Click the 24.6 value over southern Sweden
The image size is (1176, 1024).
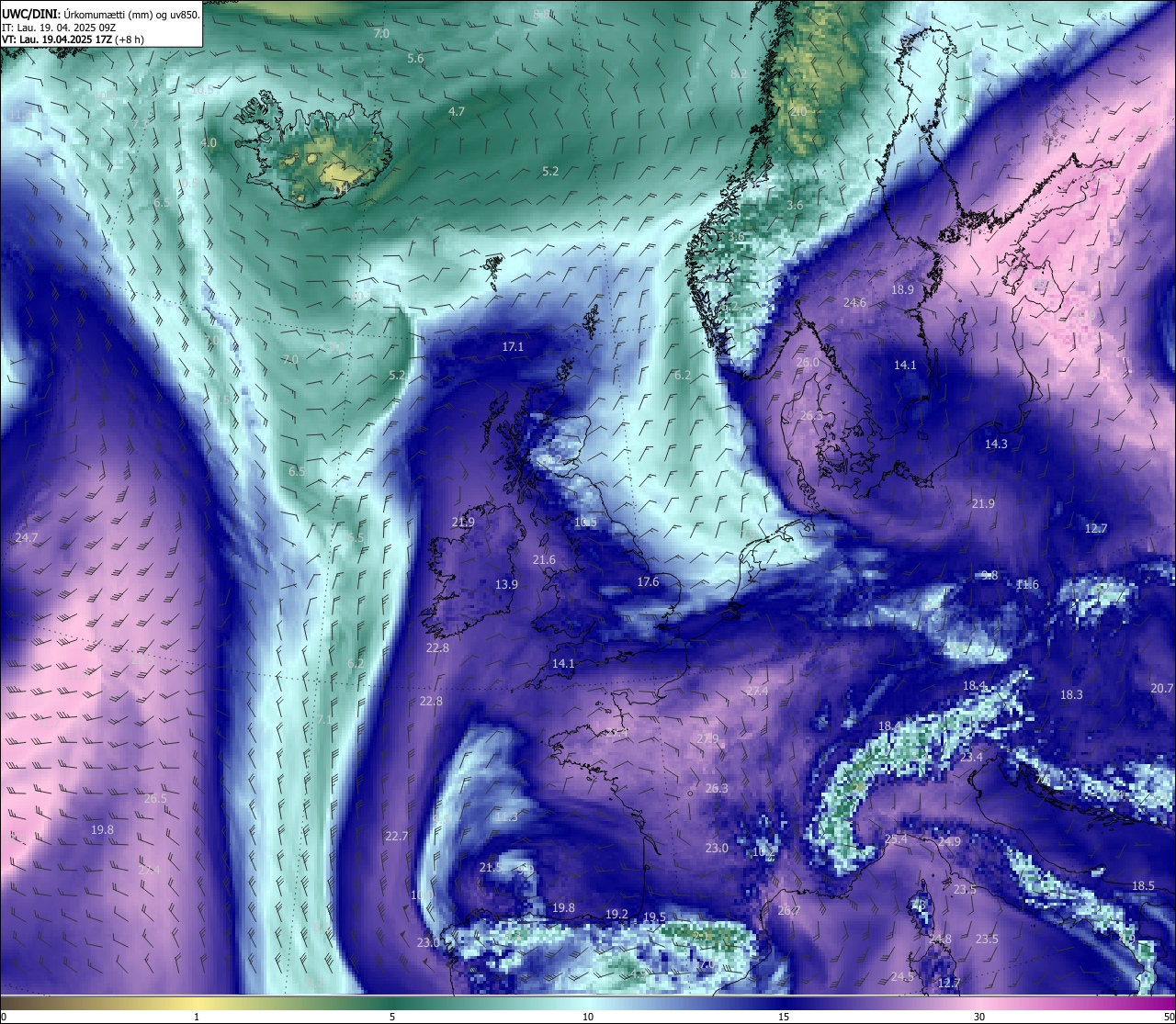pyautogui.click(x=854, y=302)
